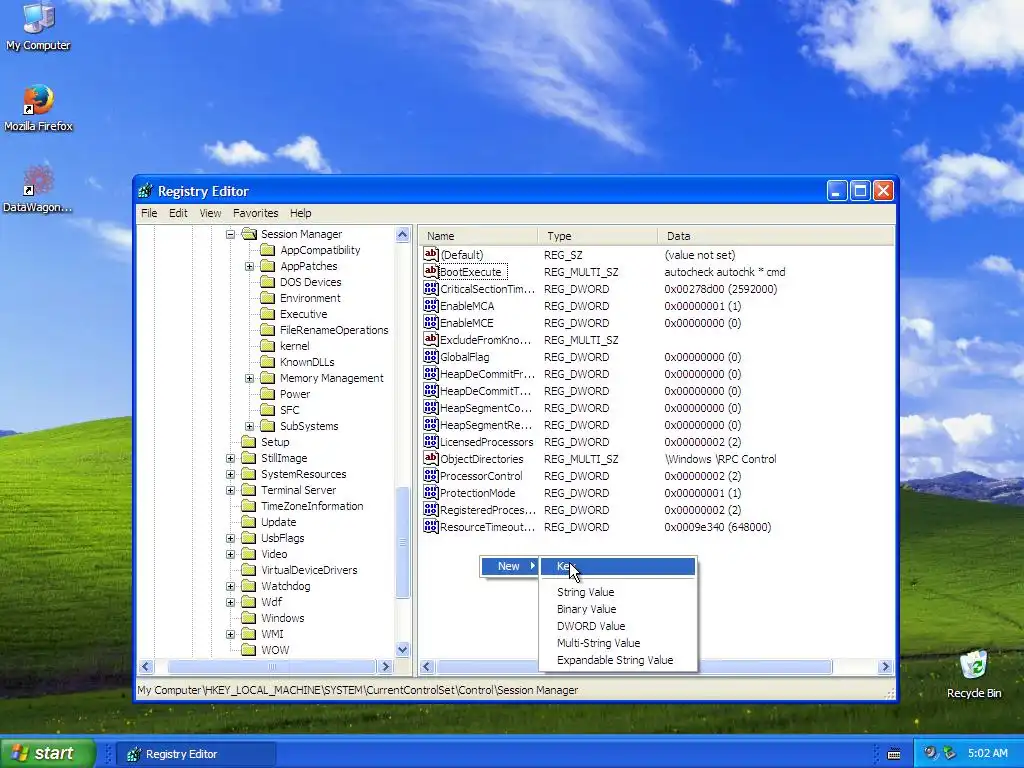Choose Expandable String Value from submenu

point(618,660)
